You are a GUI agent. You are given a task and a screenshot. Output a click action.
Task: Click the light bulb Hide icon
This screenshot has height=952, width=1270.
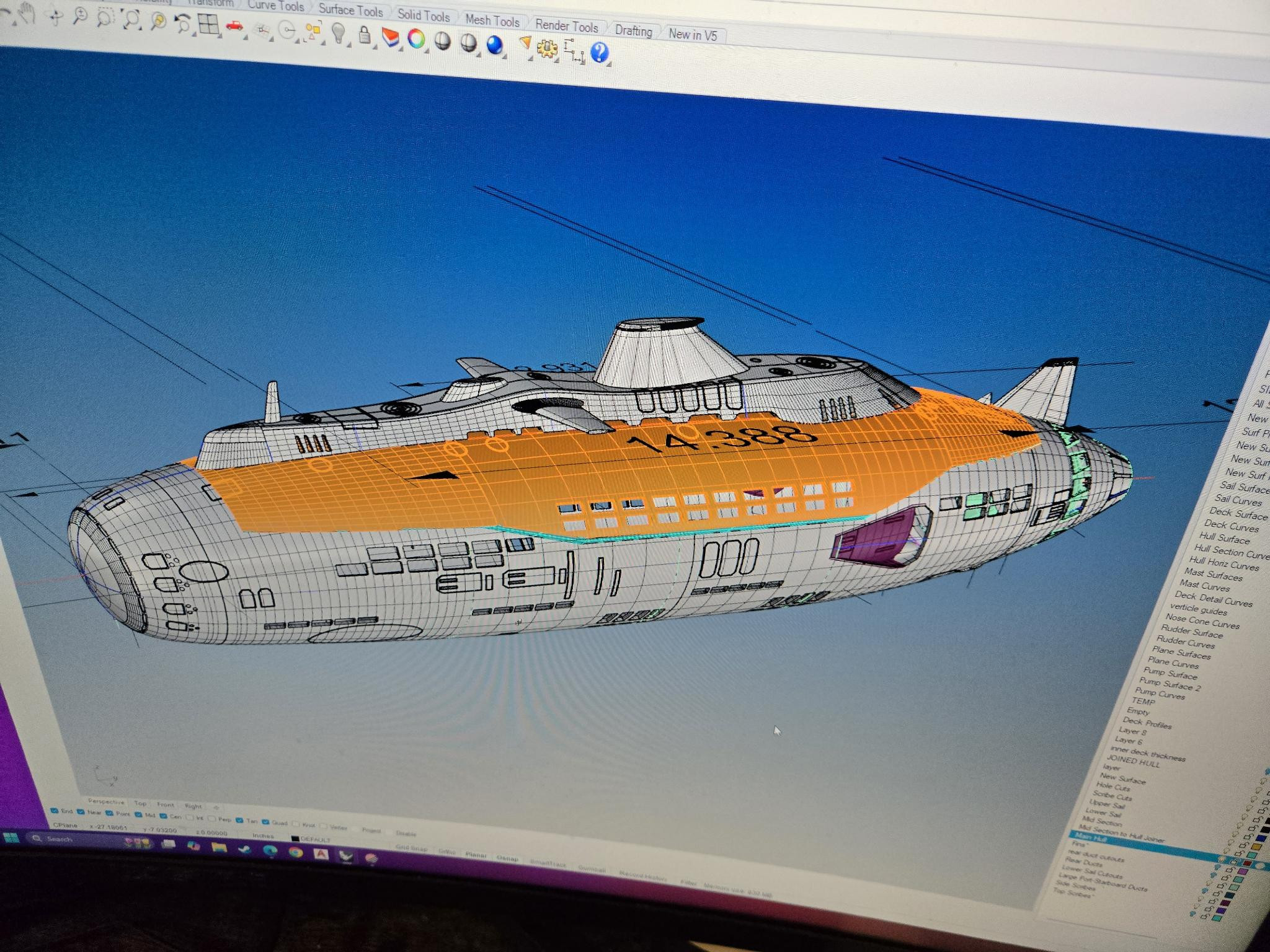point(337,33)
